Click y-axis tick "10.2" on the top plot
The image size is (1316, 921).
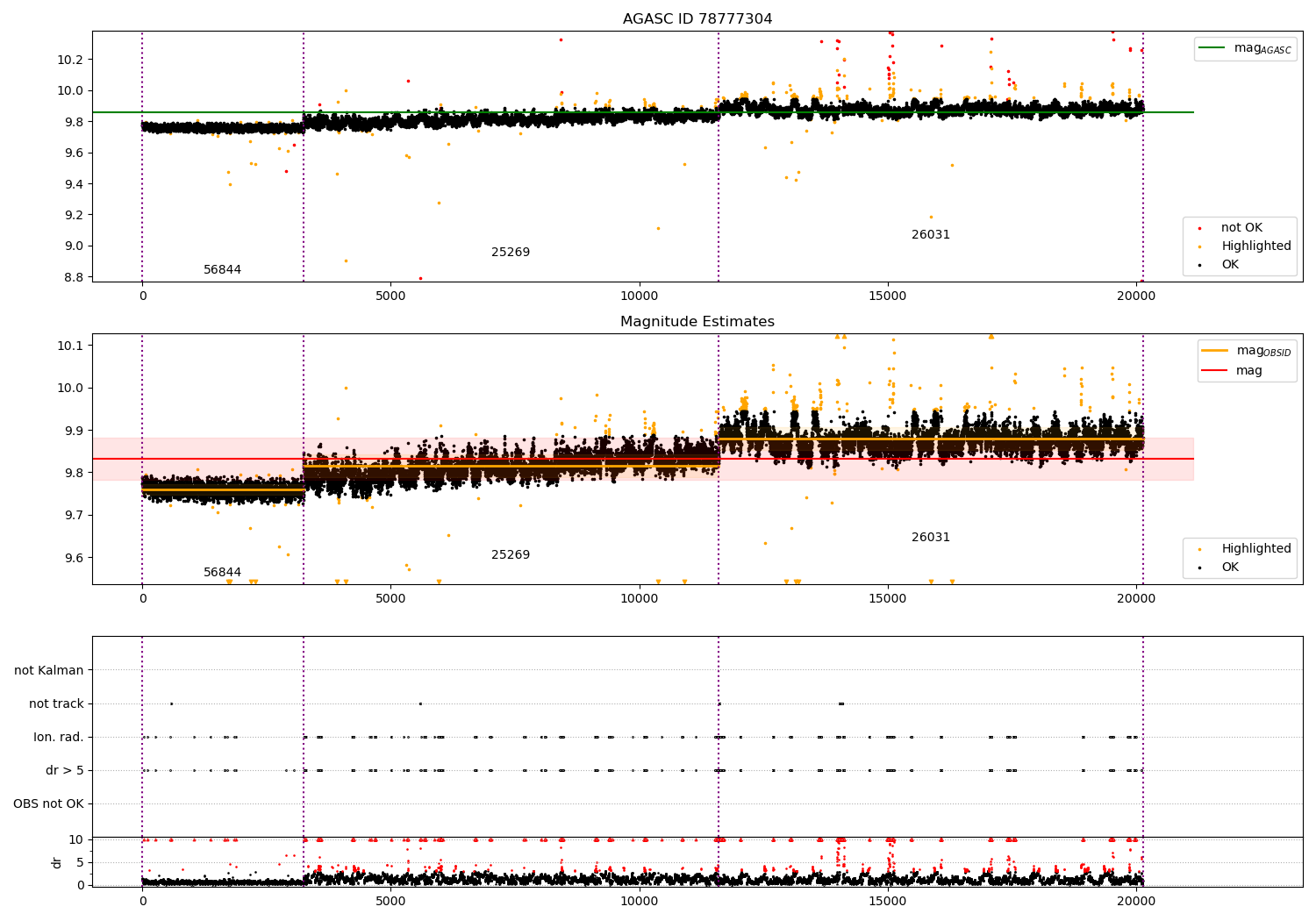(70, 60)
